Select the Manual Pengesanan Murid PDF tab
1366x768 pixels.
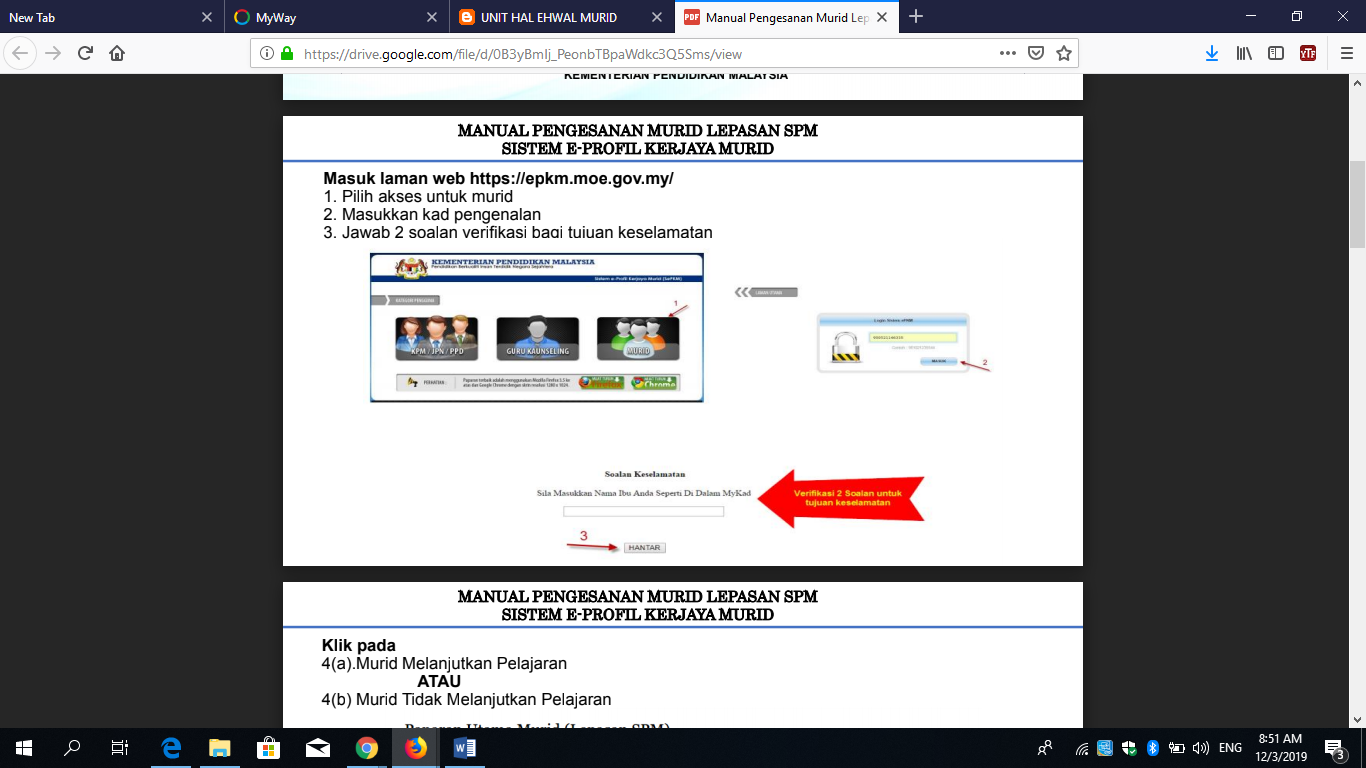pos(786,17)
